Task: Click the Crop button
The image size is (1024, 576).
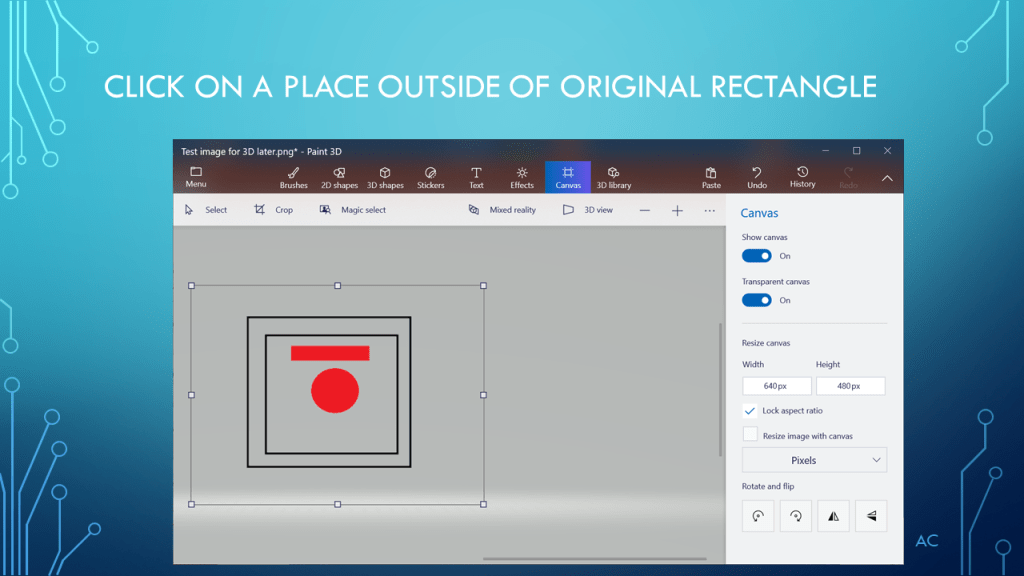Action: (x=274, y=210)
